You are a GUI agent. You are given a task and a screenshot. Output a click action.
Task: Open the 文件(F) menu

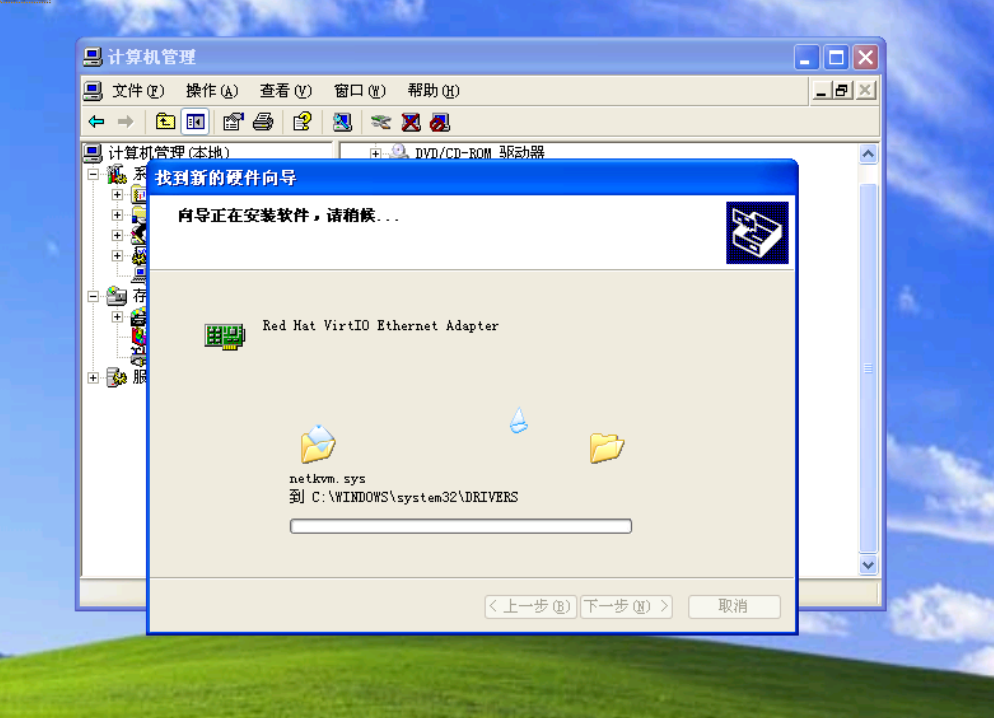[x=138, y=91]
